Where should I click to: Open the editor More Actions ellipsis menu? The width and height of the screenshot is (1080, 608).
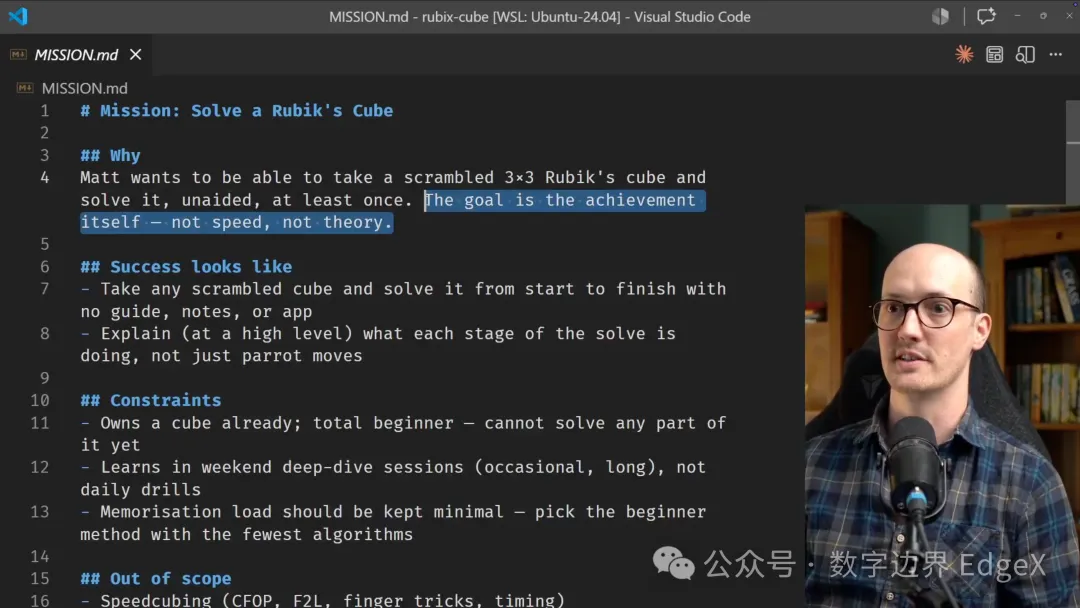(1056, 54)
